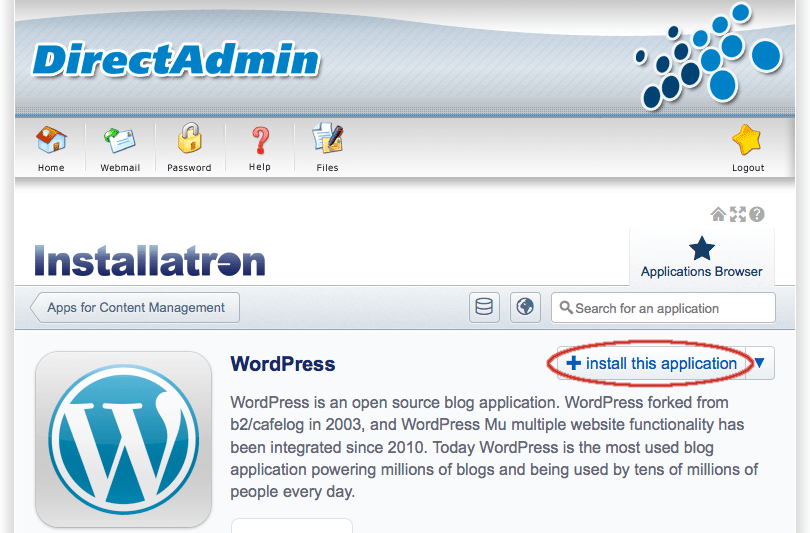The height and width of the screenshot is (533, 810).
Task: Expand the install options dropdown arrow
Action: (x=759, y=363)
